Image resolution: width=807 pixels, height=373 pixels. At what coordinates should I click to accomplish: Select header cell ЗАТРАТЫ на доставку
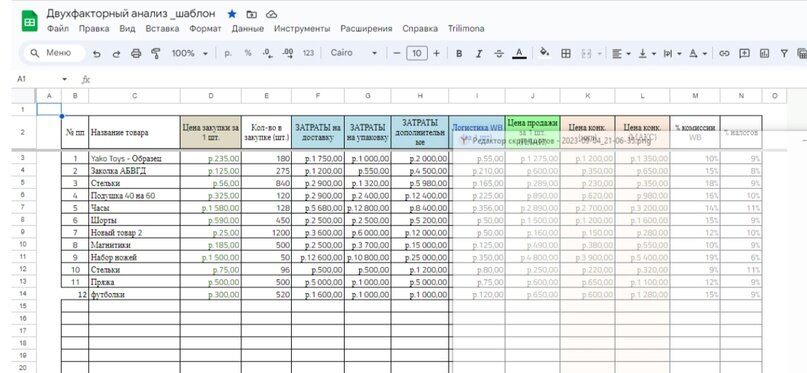tap(318, 133)
